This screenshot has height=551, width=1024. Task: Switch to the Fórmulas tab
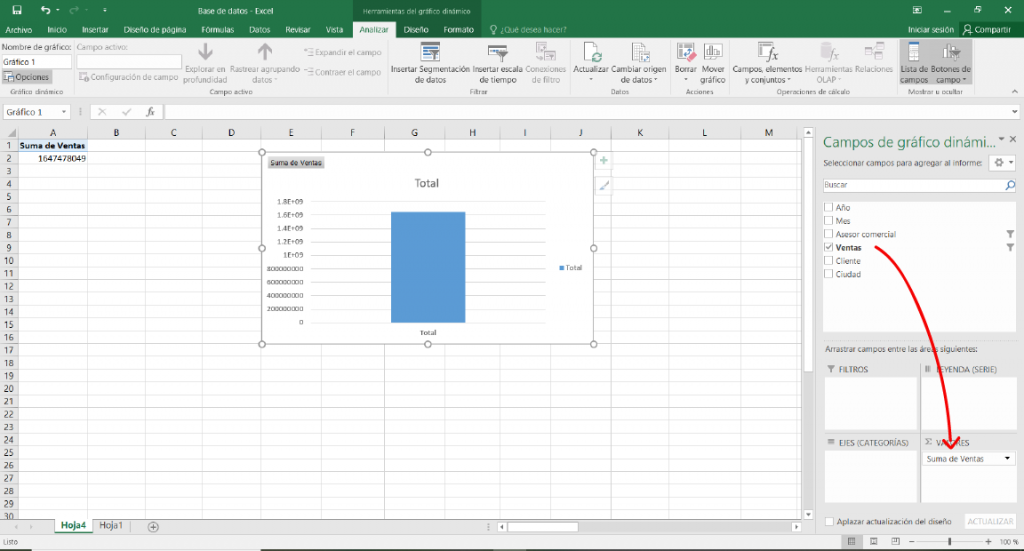coord(217,30)
